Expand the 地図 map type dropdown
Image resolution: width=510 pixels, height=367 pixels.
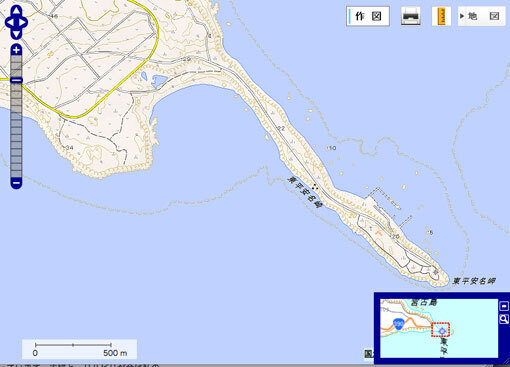click(482, 16)
